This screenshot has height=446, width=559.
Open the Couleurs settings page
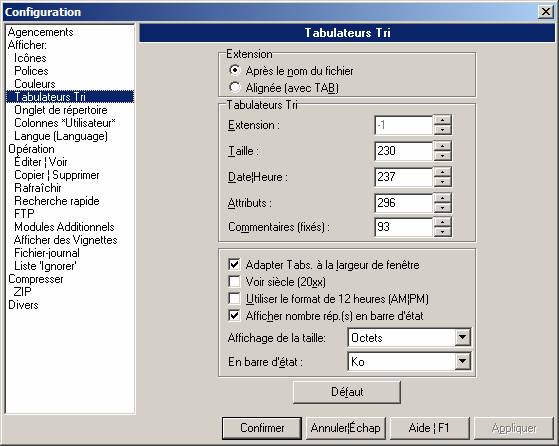pos(35,84)
